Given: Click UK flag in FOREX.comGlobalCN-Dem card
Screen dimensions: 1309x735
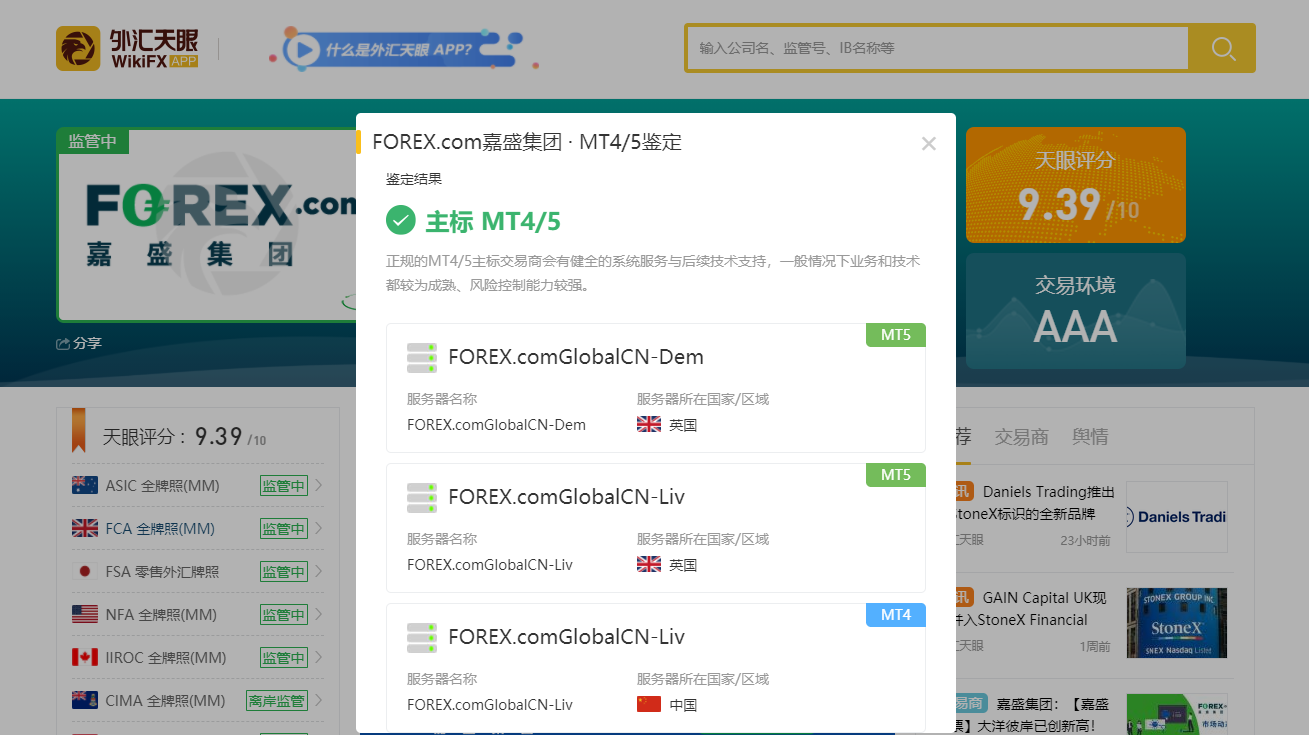Looking at the screenshot, I should [x=649, y=424].
